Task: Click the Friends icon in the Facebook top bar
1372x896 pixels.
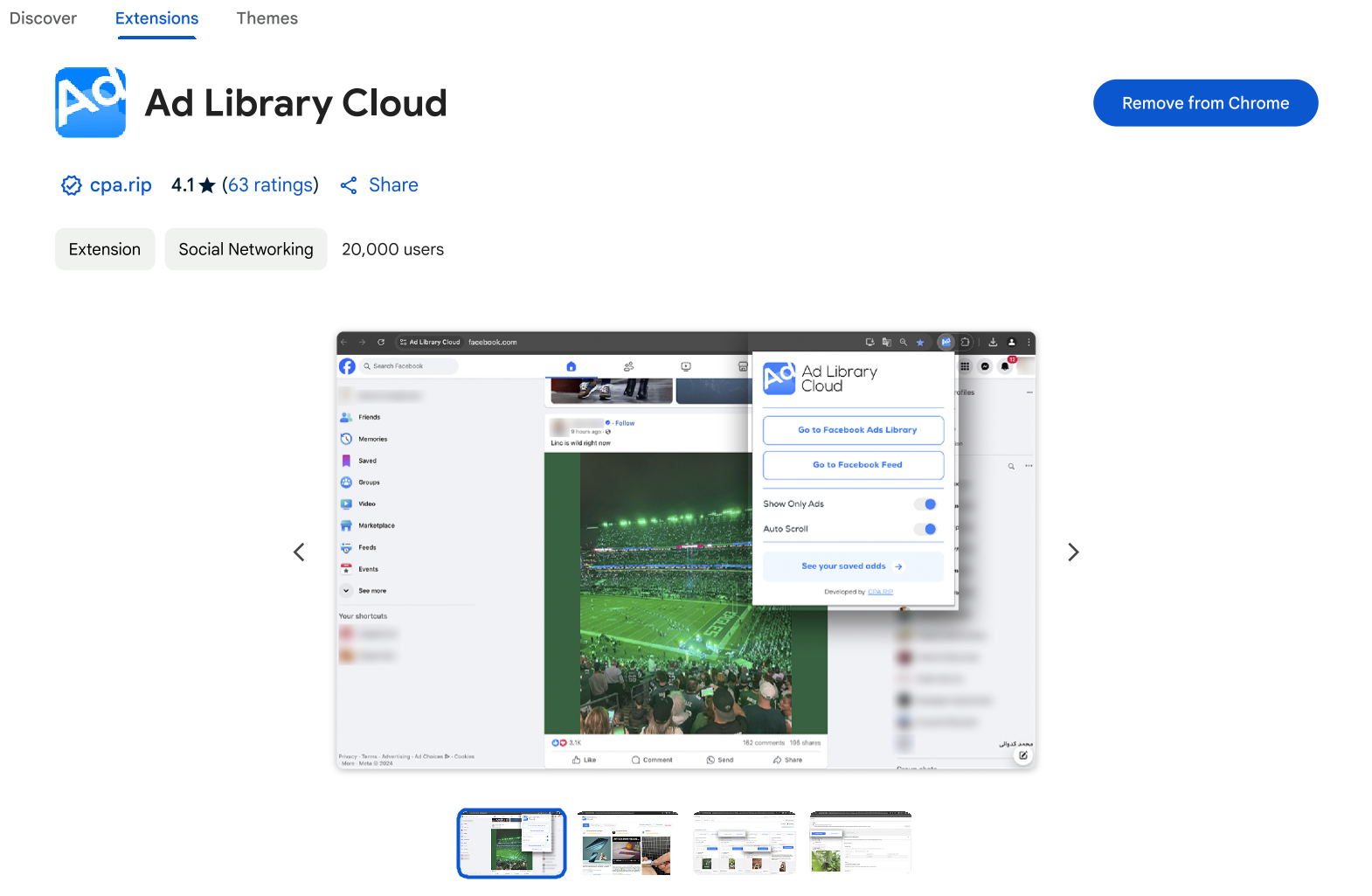Action: (628, 366)
